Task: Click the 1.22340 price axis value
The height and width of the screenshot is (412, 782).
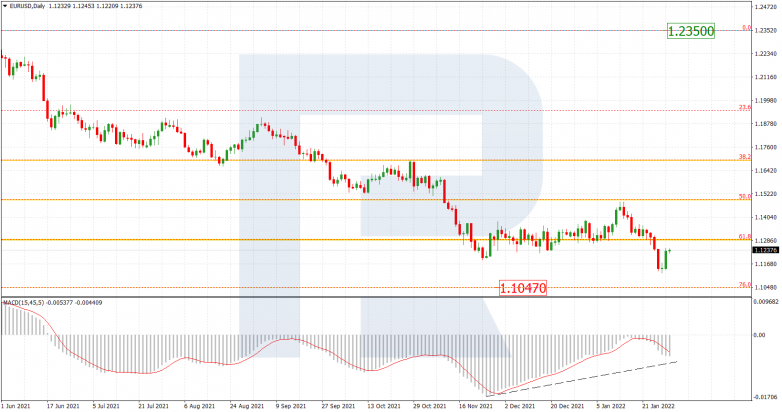Action: point(765,54)
